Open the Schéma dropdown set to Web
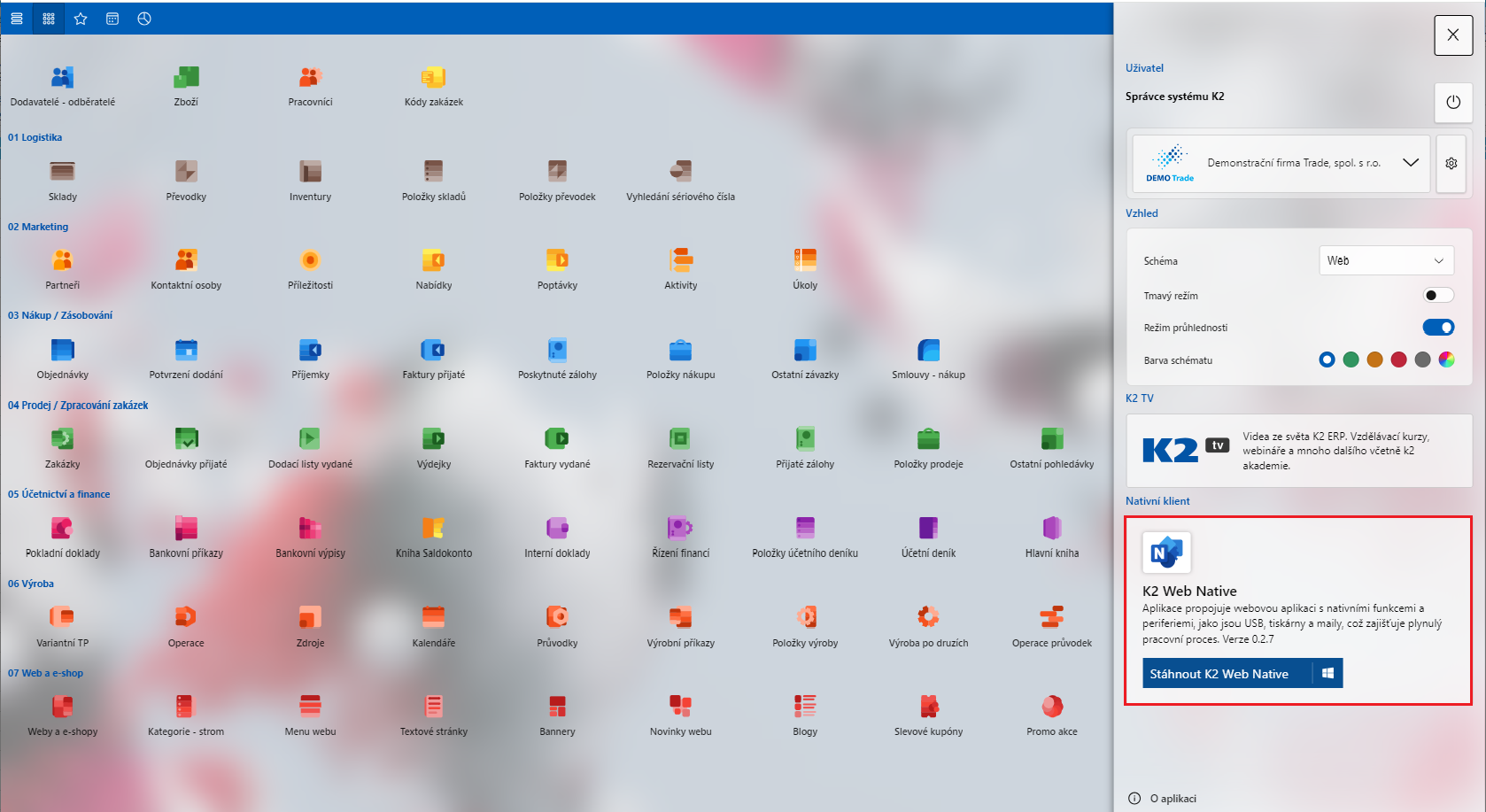 point(1386,260)
